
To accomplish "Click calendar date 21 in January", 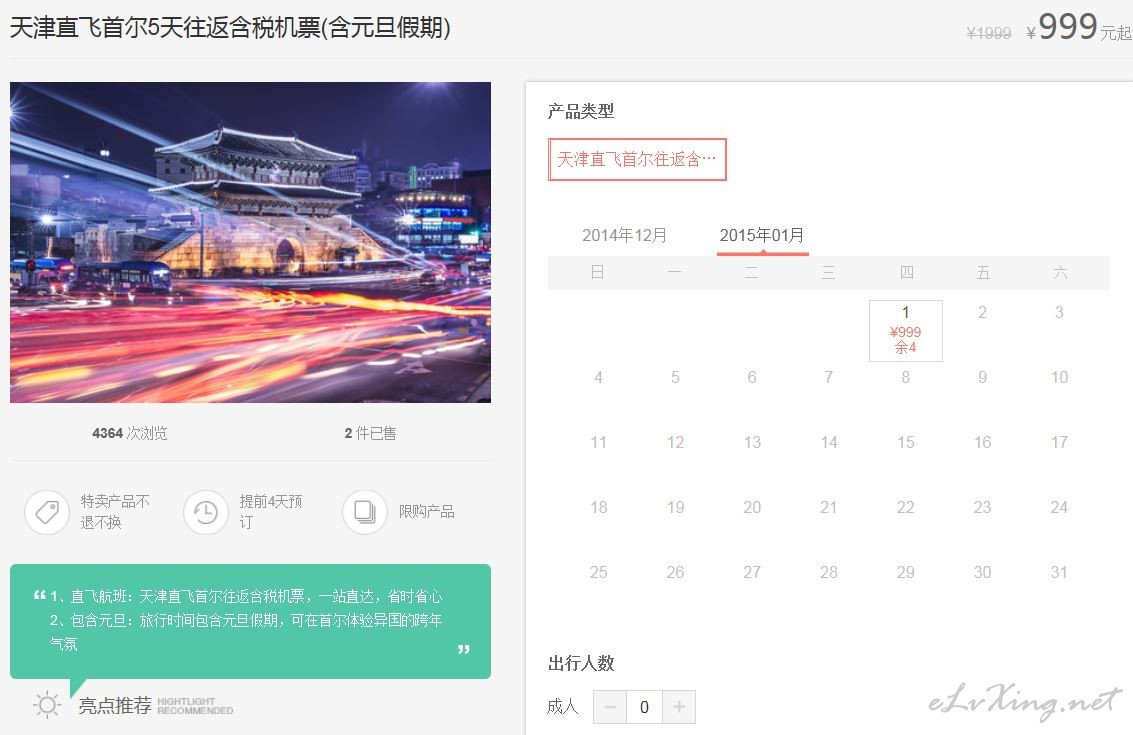I will 829,507.
